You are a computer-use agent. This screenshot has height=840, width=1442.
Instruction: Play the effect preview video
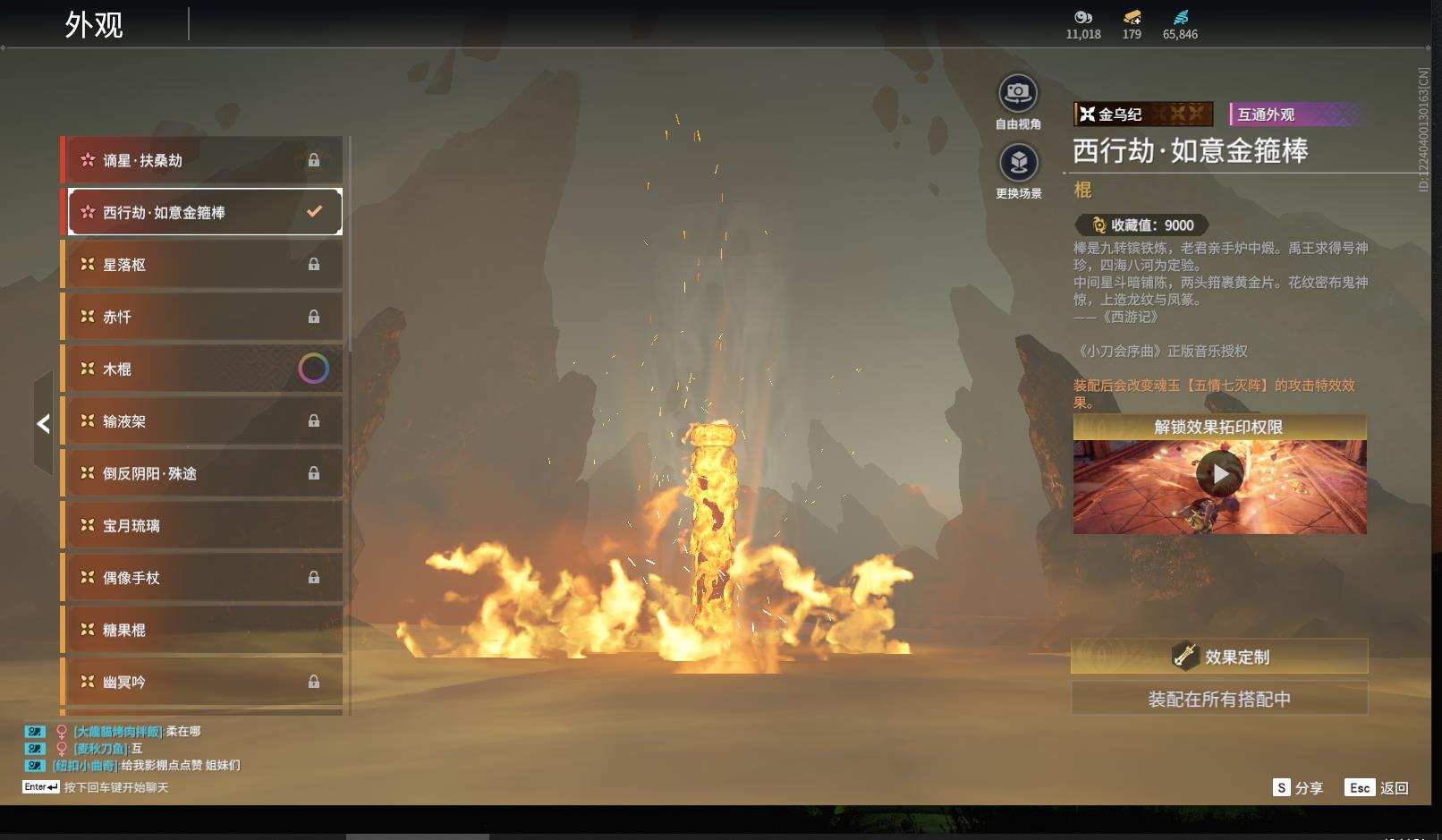[x=1220, y=474]
